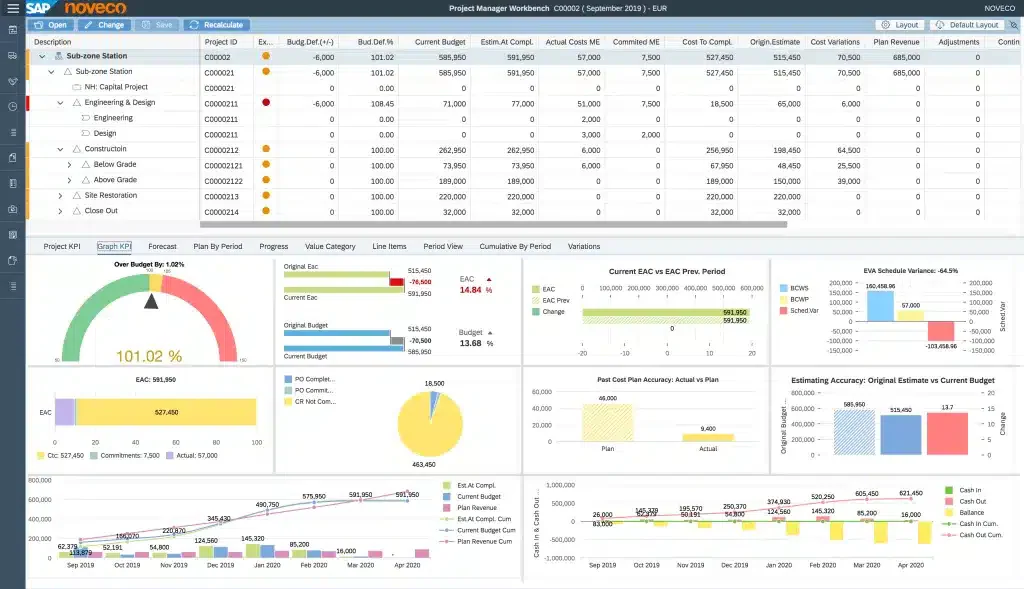Viewport: 1024px width, 589px height.
Task: Click the triangle icon next to Site Restoration
Action: tap(77, 195)
